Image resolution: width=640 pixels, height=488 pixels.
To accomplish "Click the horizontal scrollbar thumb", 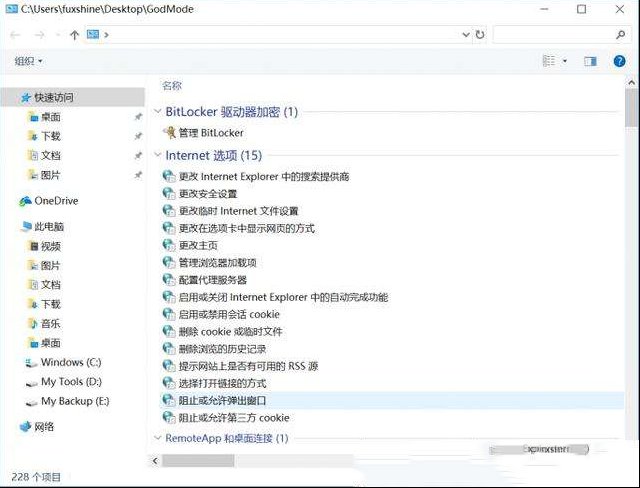I will (198, 461).
